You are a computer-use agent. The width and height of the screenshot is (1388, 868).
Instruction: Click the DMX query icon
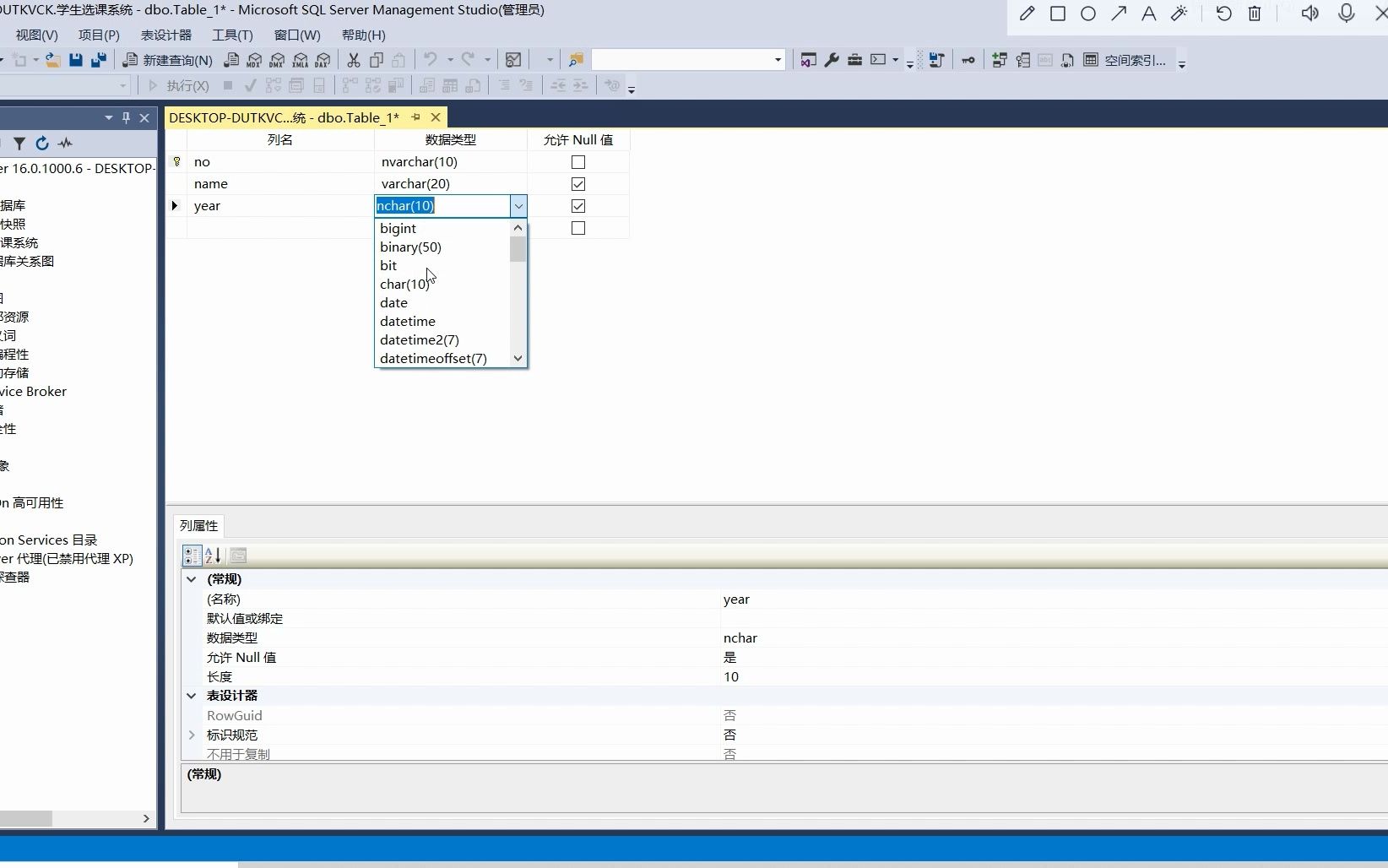(x=277, y=60)
